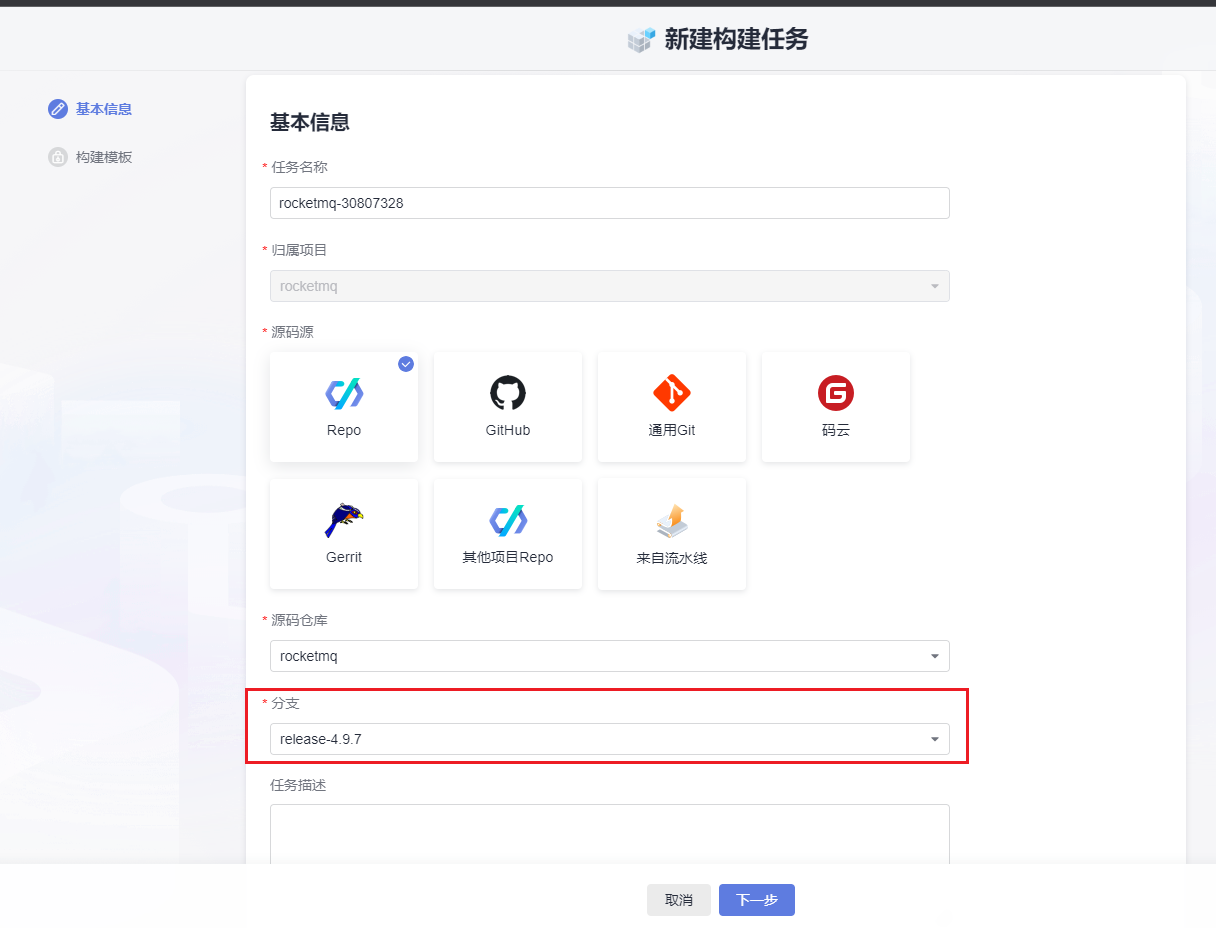Choose the Gerrit bird icon
The image size is (1216, 928).
point(344,520)
